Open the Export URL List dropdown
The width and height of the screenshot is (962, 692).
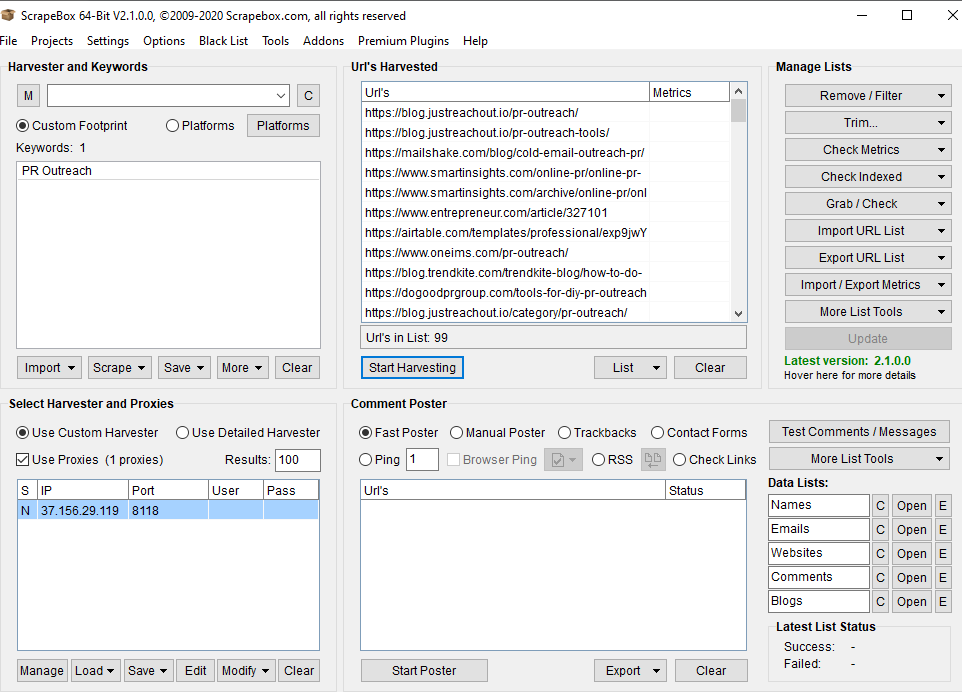tap(868, 258)
